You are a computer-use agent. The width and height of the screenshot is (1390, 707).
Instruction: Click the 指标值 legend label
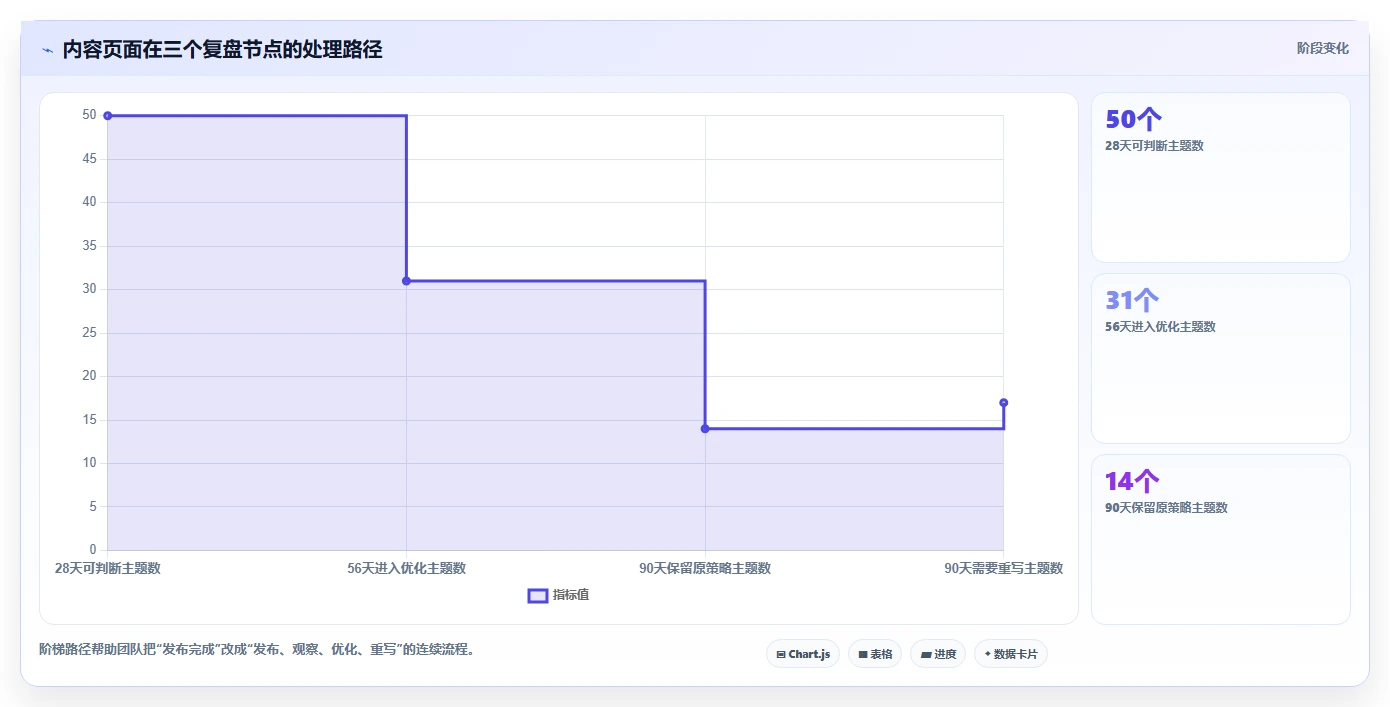click(571, 595)
